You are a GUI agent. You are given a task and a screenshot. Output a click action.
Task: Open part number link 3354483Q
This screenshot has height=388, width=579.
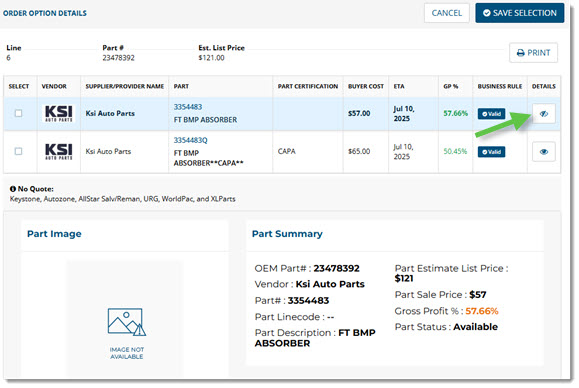click(191, 141)
